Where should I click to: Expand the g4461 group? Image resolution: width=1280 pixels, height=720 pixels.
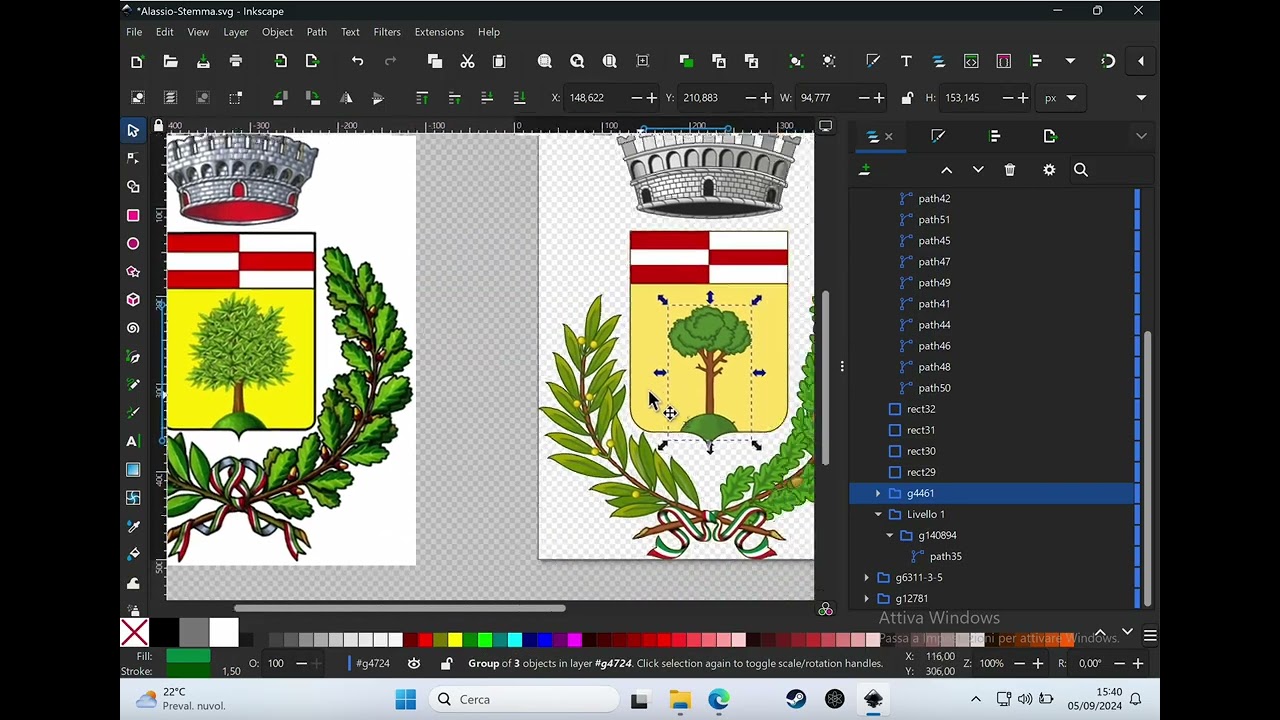(x=878, y=493)
